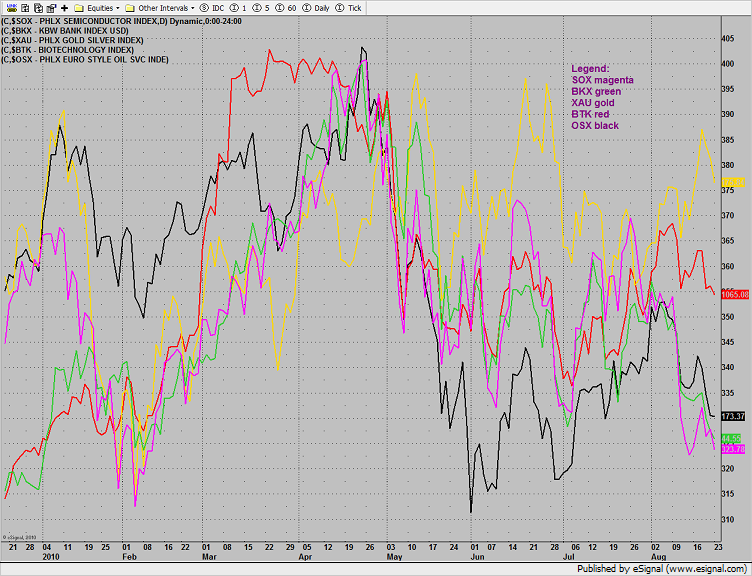Click the 'SOX magenta' legend entry
This screenshot has width=752, height=576.
click(x=602, y=80)
